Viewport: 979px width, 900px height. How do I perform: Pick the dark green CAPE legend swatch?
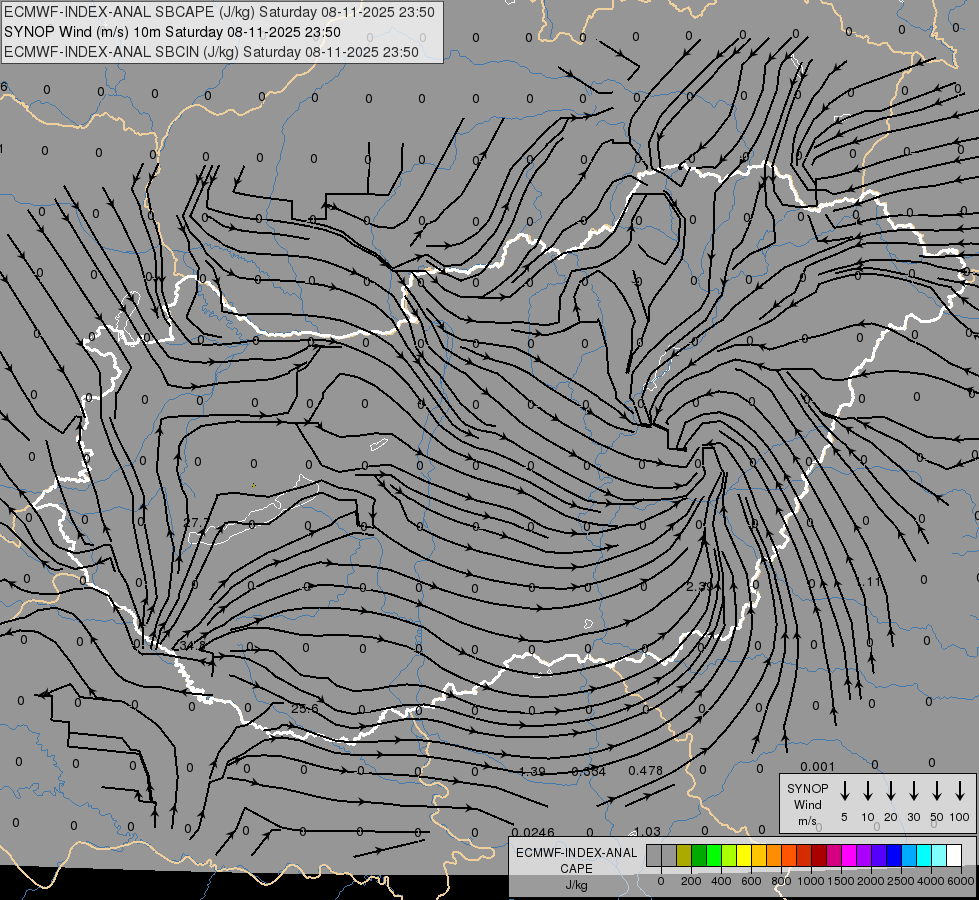699,855
